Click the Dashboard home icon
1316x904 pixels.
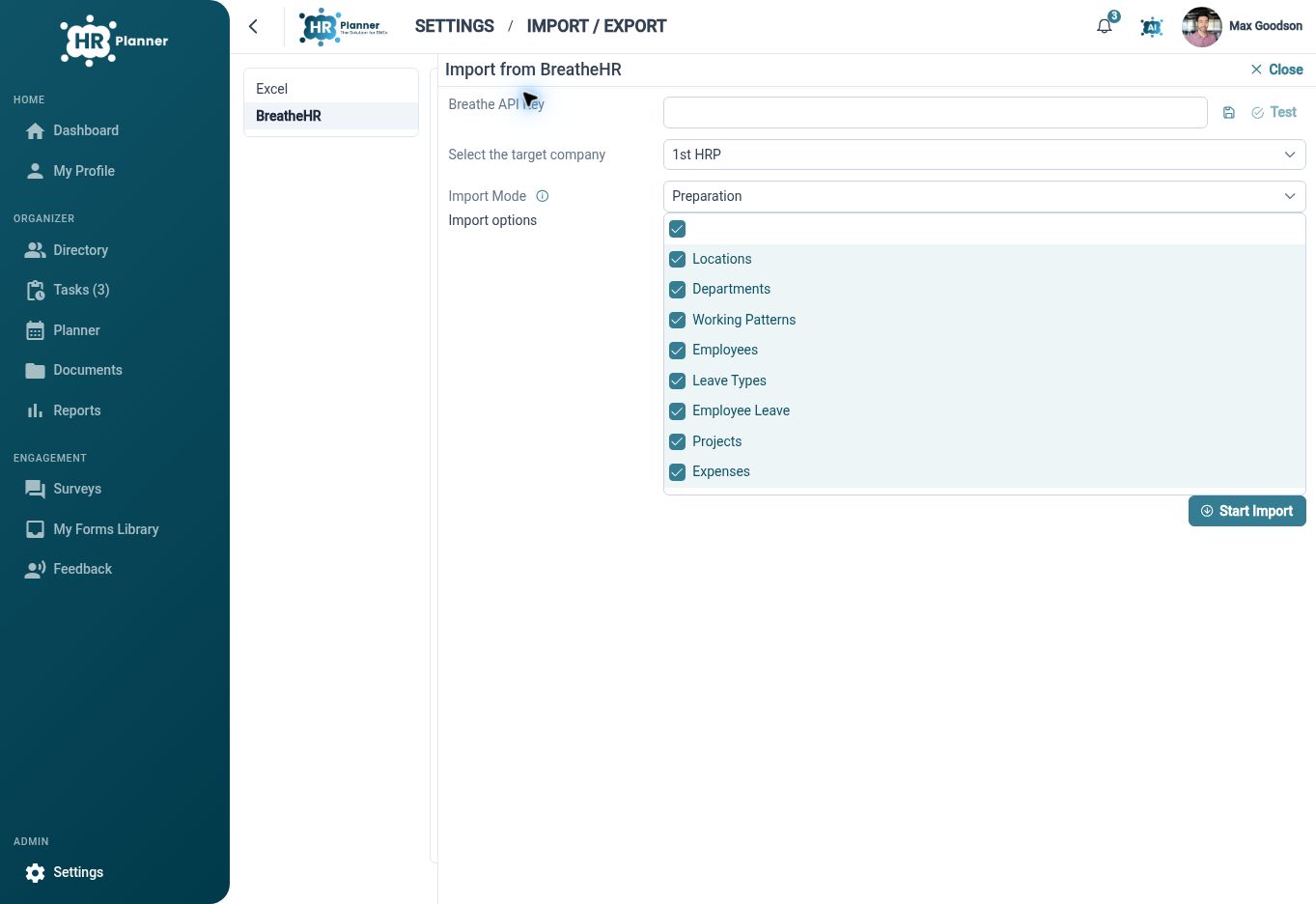click(x=36, y=131)
